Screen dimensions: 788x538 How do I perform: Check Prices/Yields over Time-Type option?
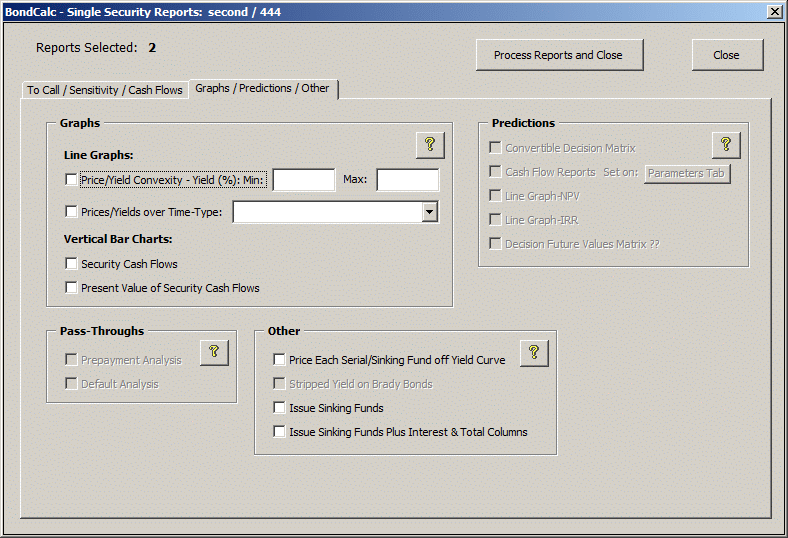[x=71, y=211]
